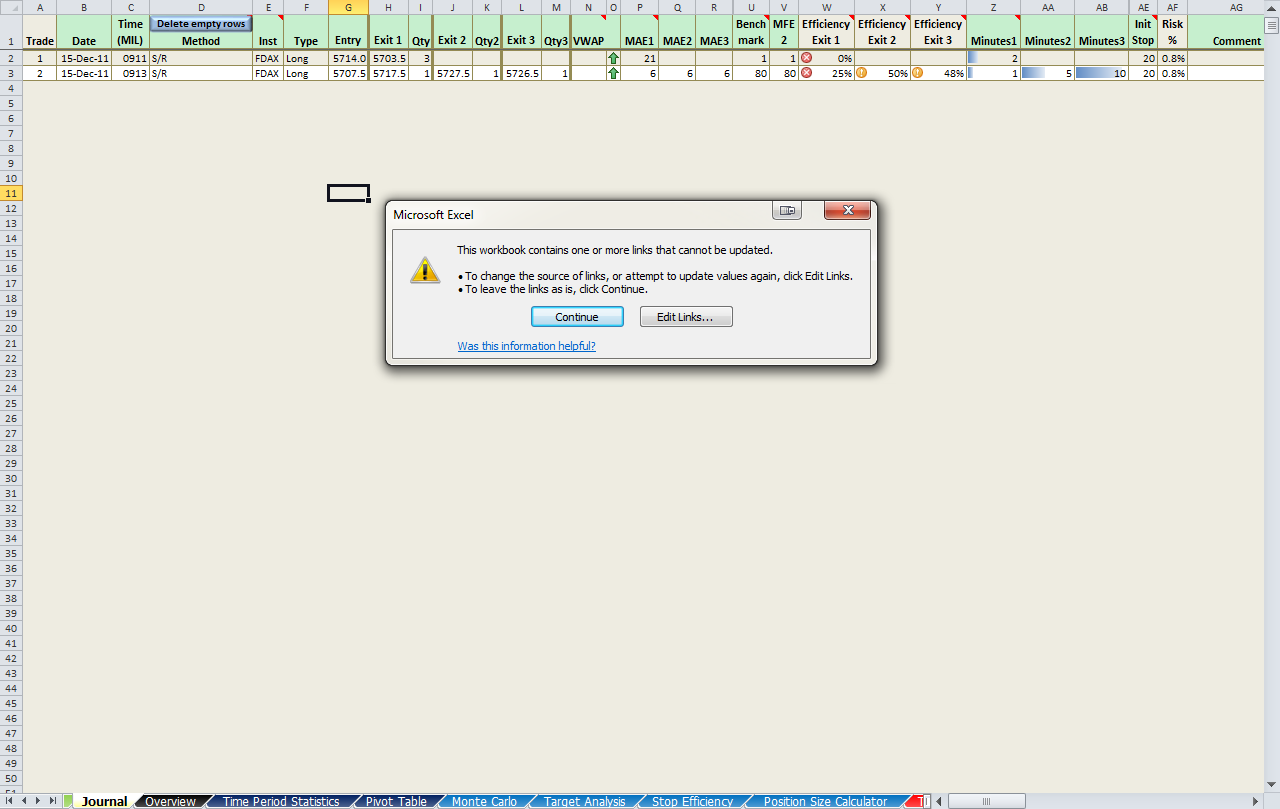The width and height of the screenshot is (1280, 809).
Task: Select the time cell 0911
Action: click(130, 59)
